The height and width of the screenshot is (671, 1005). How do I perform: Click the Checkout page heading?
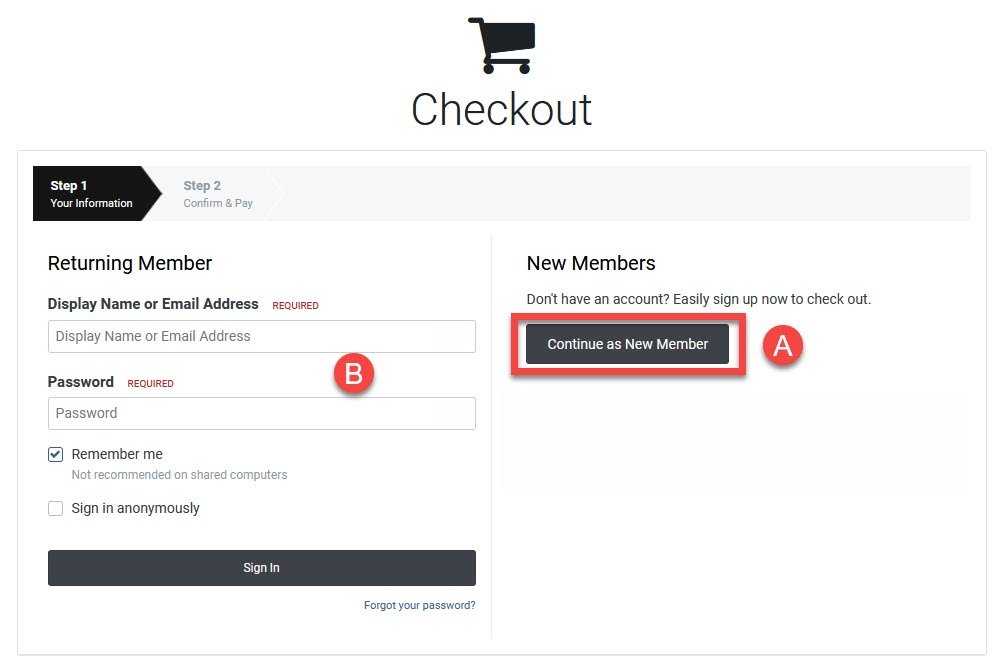pos(502,110)
